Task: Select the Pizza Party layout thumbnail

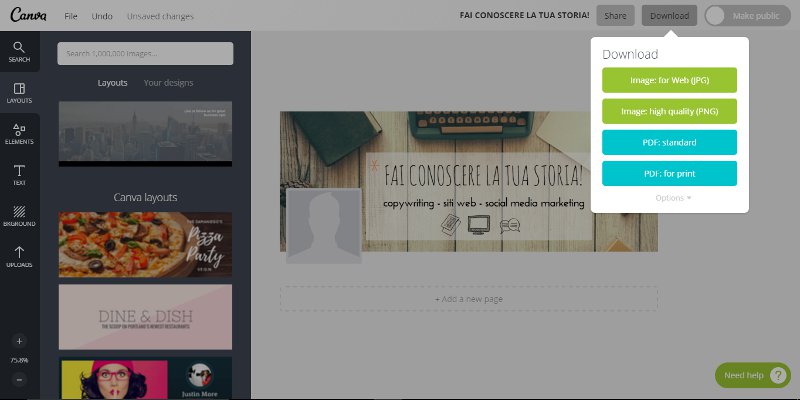Action: (145, 244)
